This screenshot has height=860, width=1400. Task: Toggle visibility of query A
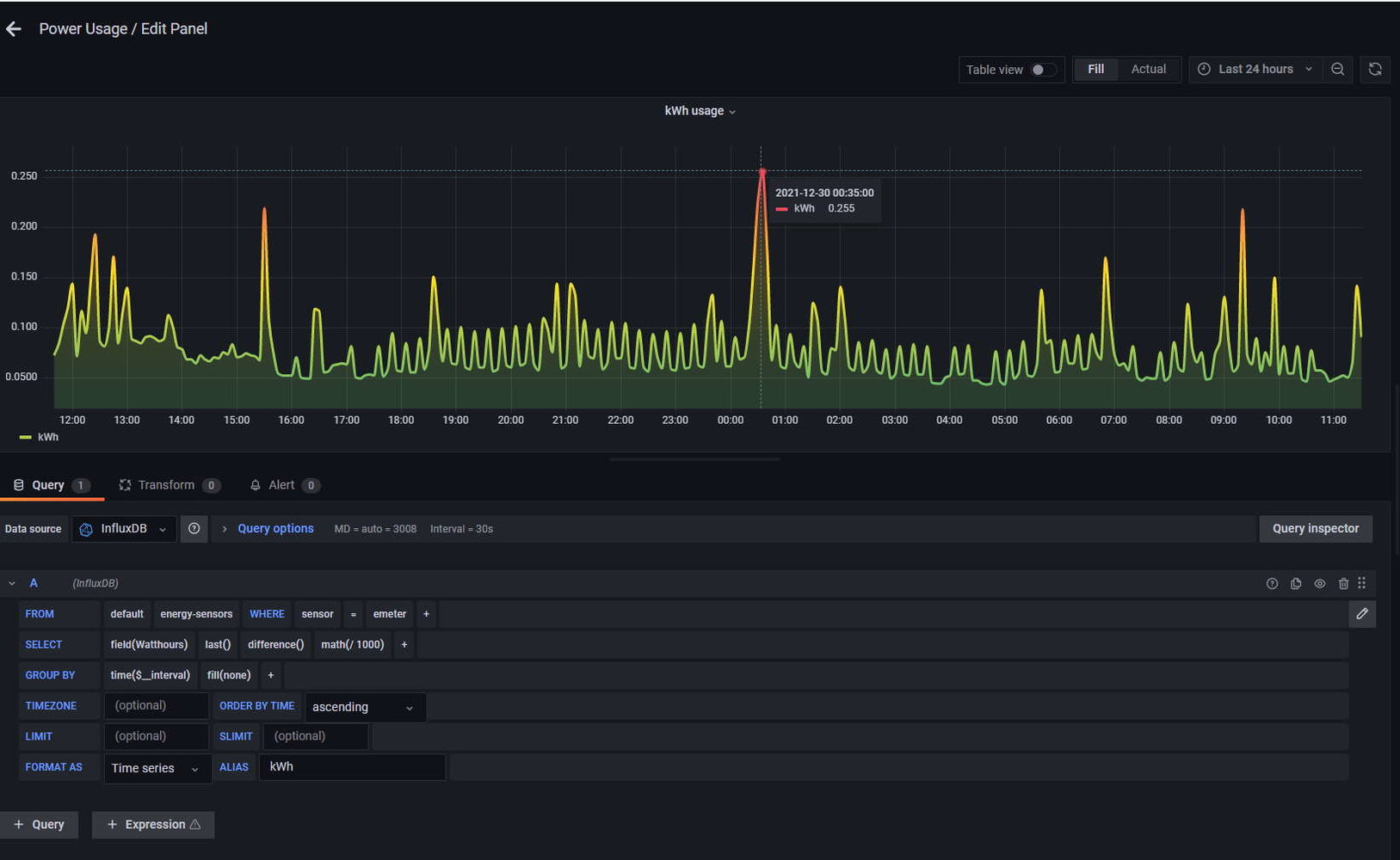(x=1319, y=583)
